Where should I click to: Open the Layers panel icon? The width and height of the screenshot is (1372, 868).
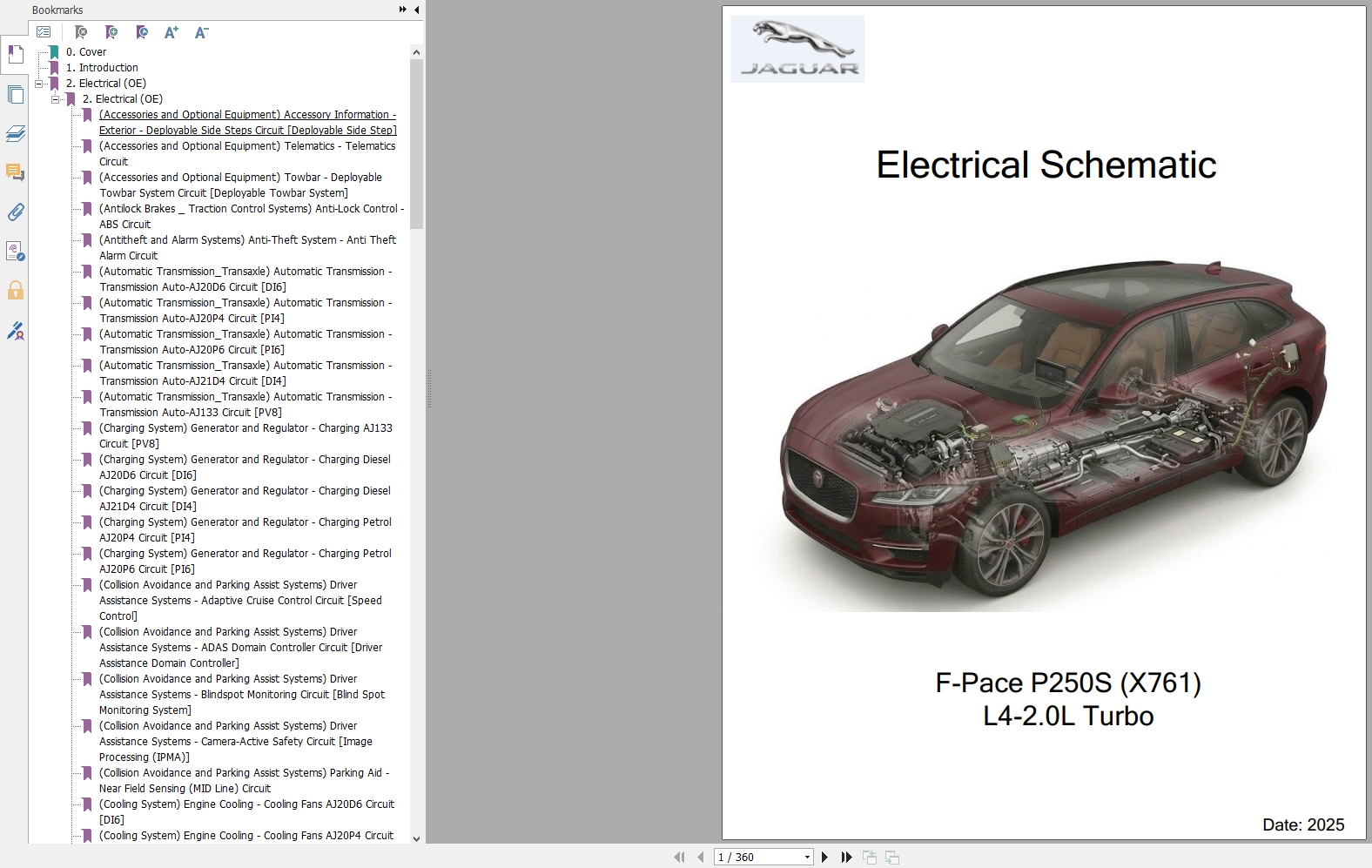(x=15, y=133)
